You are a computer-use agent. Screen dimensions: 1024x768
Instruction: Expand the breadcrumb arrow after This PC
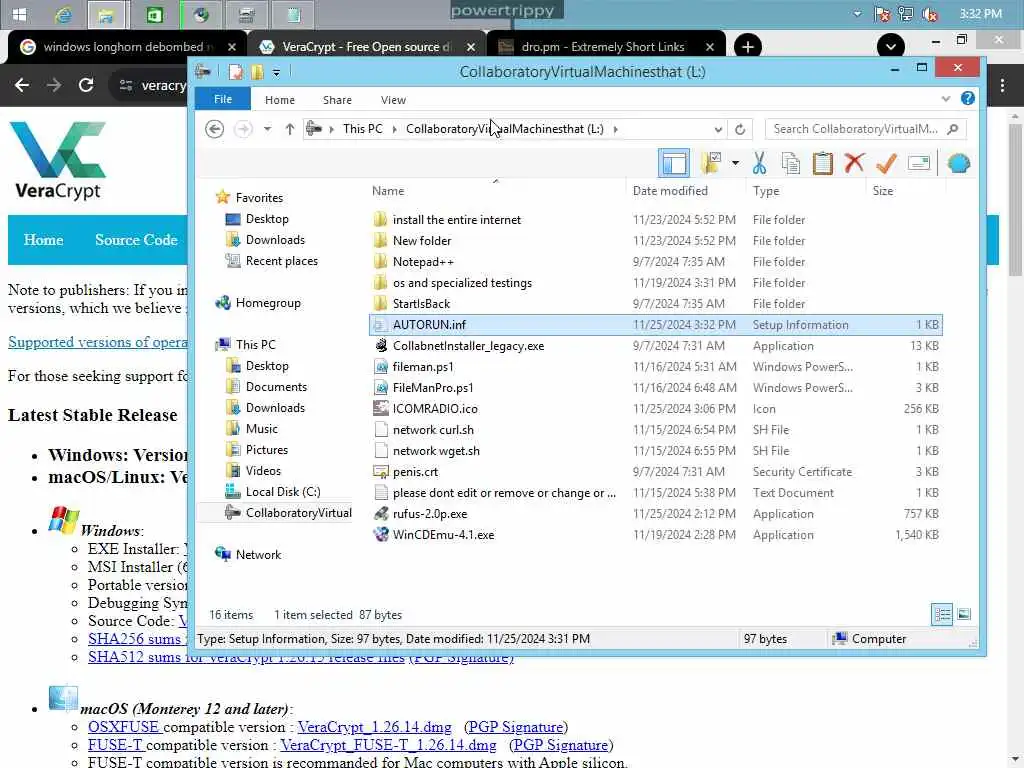394,129
